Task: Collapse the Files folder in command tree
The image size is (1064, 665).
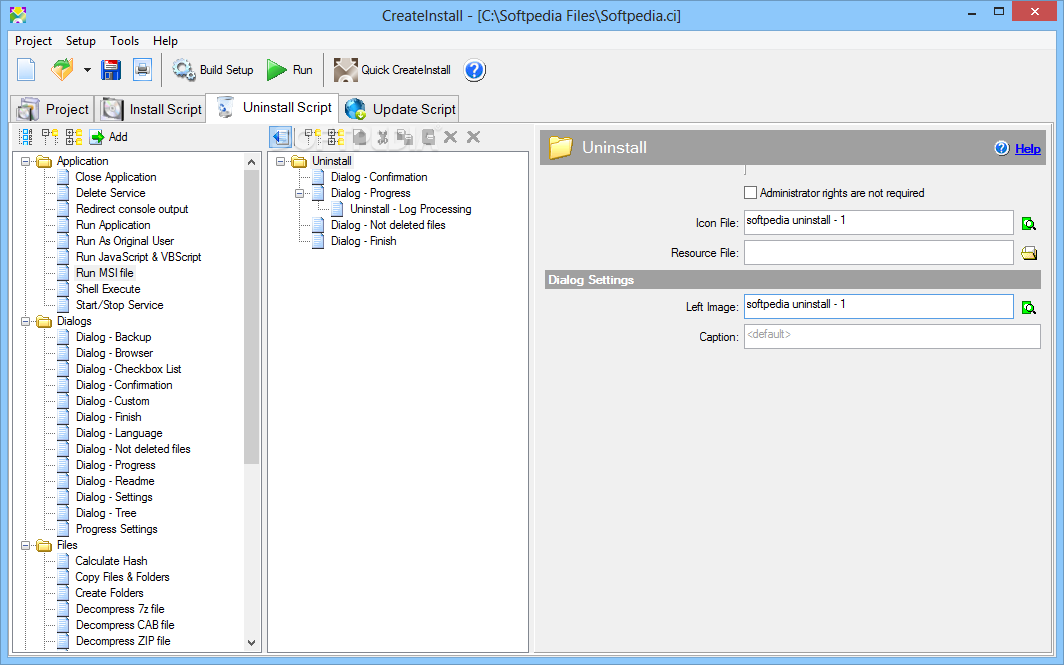Action: pos(26,546)
